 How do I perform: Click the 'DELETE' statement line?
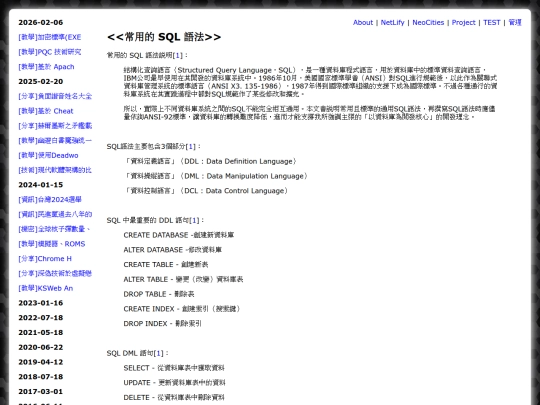(174, 398)
